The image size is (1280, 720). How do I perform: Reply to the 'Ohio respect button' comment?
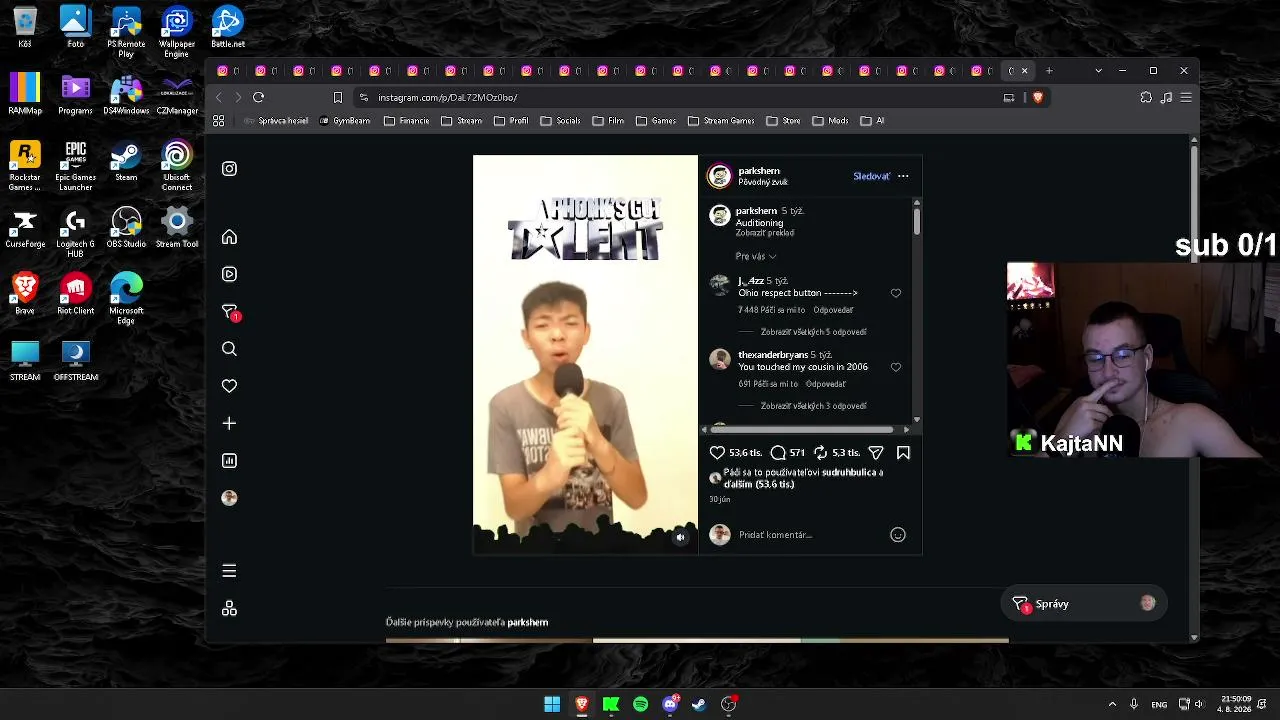click(x=832, y=310)
